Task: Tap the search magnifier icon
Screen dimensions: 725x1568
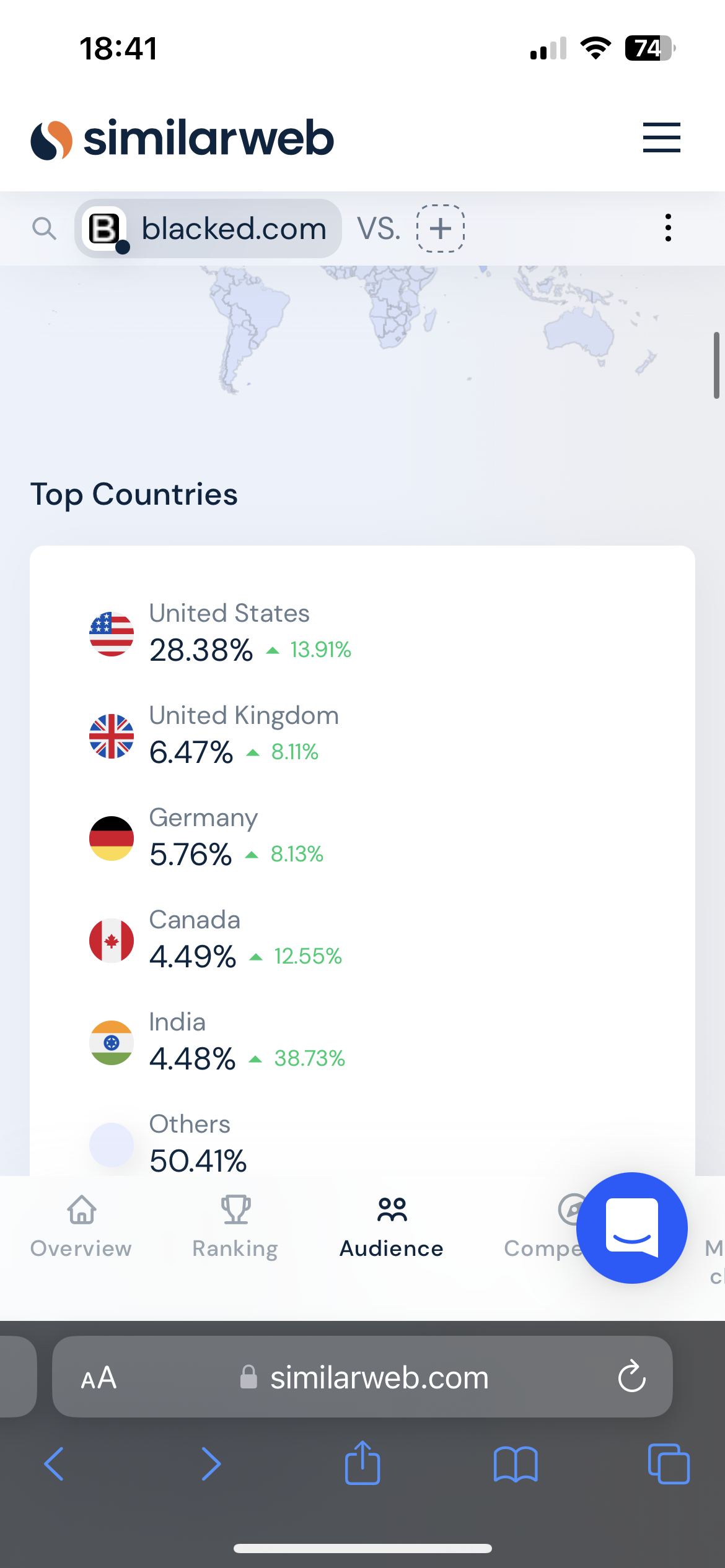Action: (x=44, y=229)
